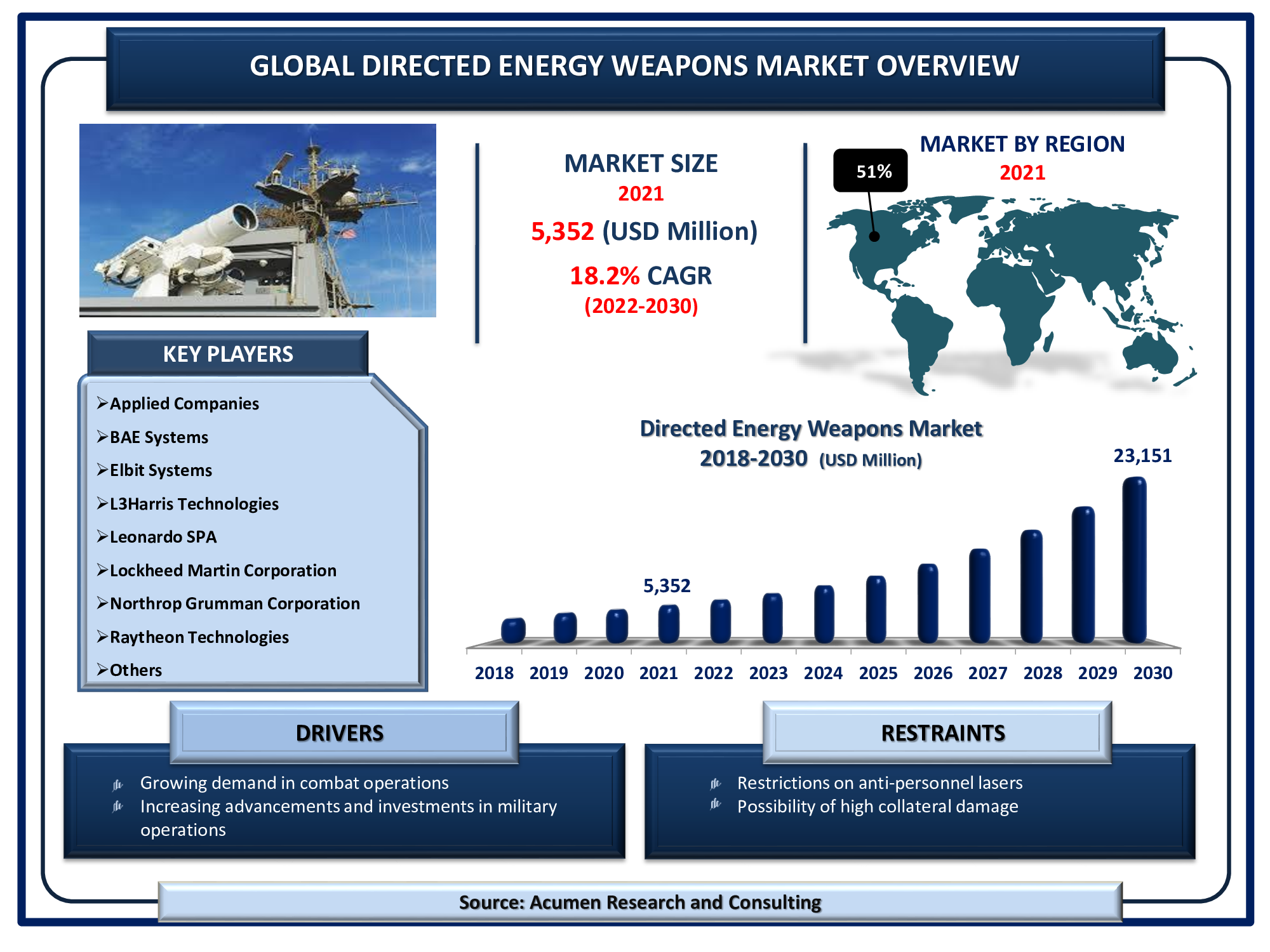The width and height of the screenshot is (1270, 952).
Task: Click the '2024' axis label
Action: (823, 673)
